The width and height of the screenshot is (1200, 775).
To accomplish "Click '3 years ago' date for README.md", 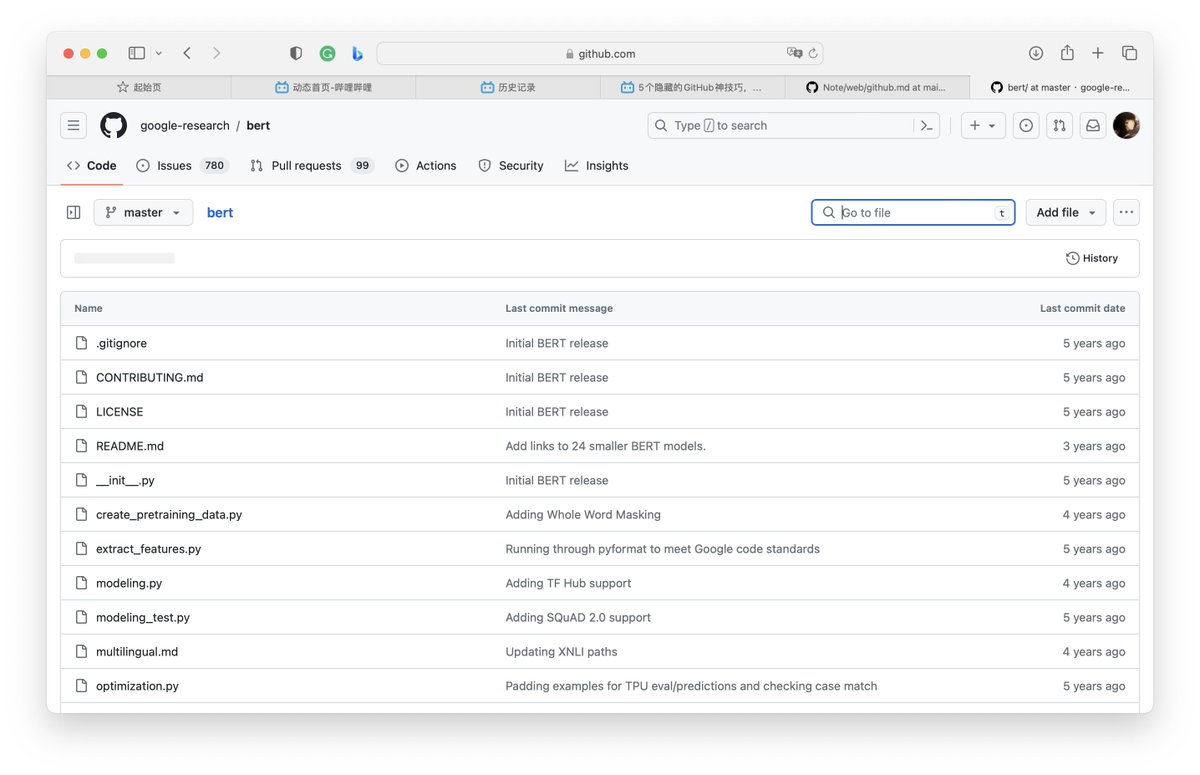I will pyautogui.click(x=1094, y=446).
